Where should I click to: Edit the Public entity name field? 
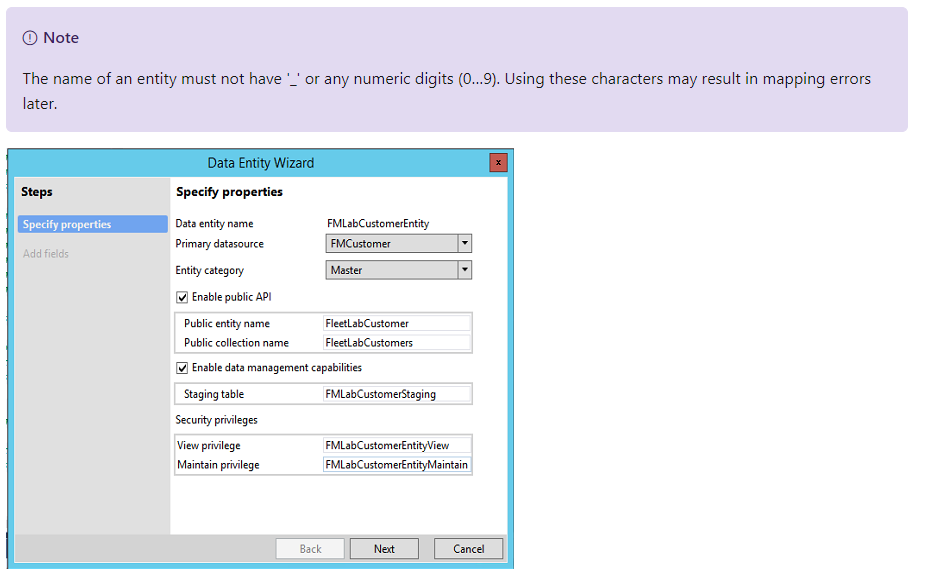click(x=397, y=323)
